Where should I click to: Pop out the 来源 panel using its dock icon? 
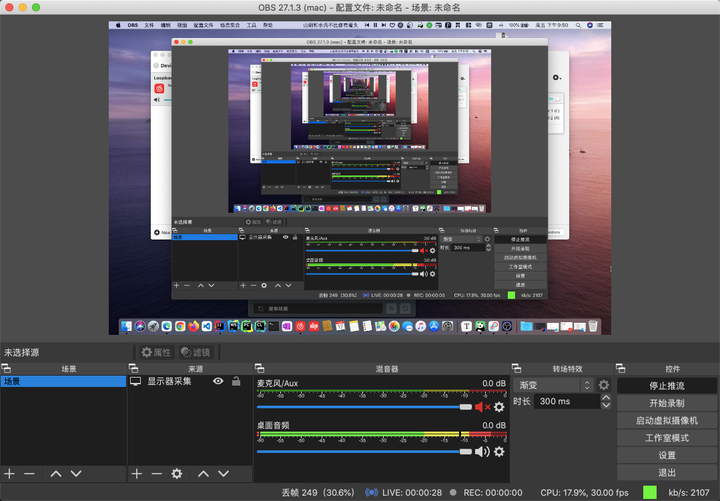point(133,368)
